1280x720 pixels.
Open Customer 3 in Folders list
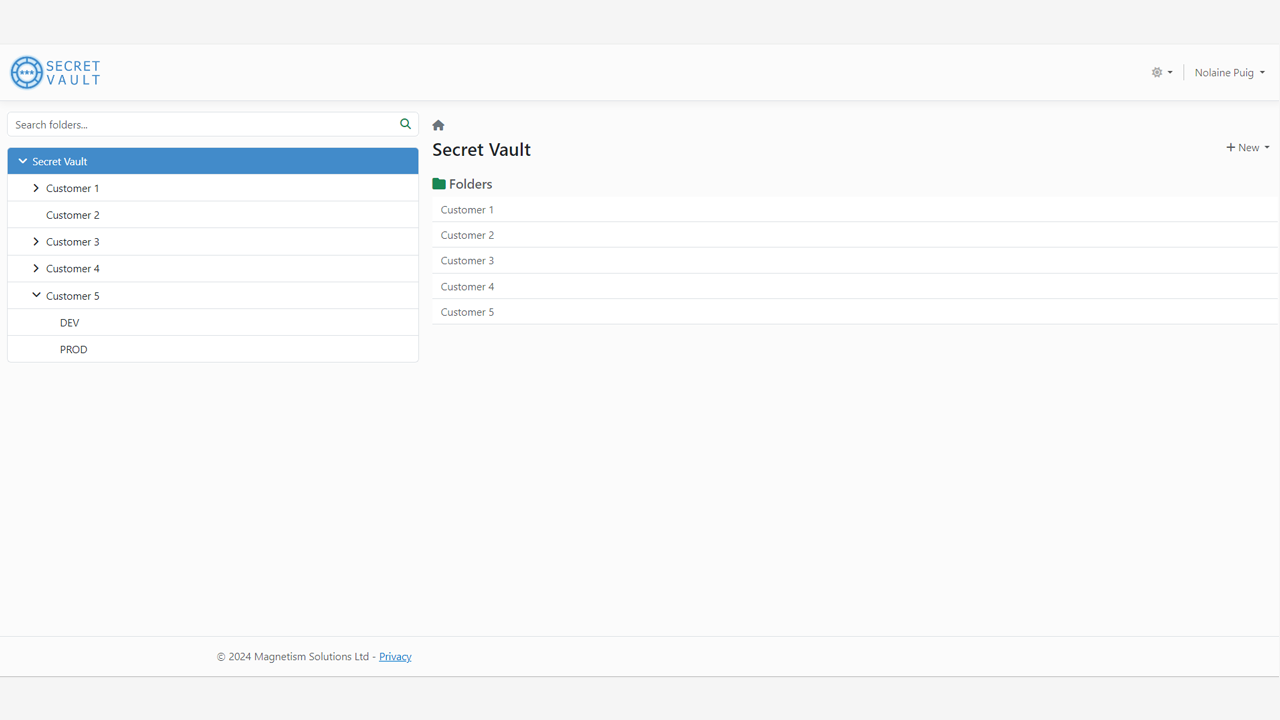click(855, 261)
